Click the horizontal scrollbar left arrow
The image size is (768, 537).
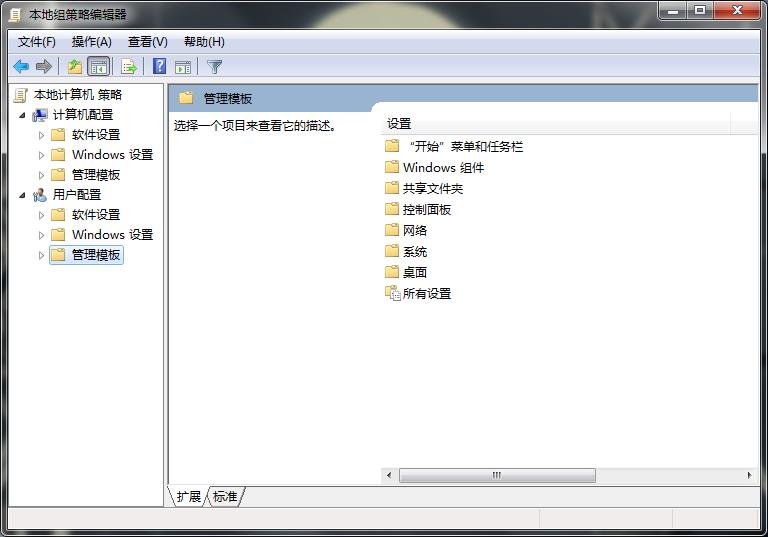tap(389, 475)
